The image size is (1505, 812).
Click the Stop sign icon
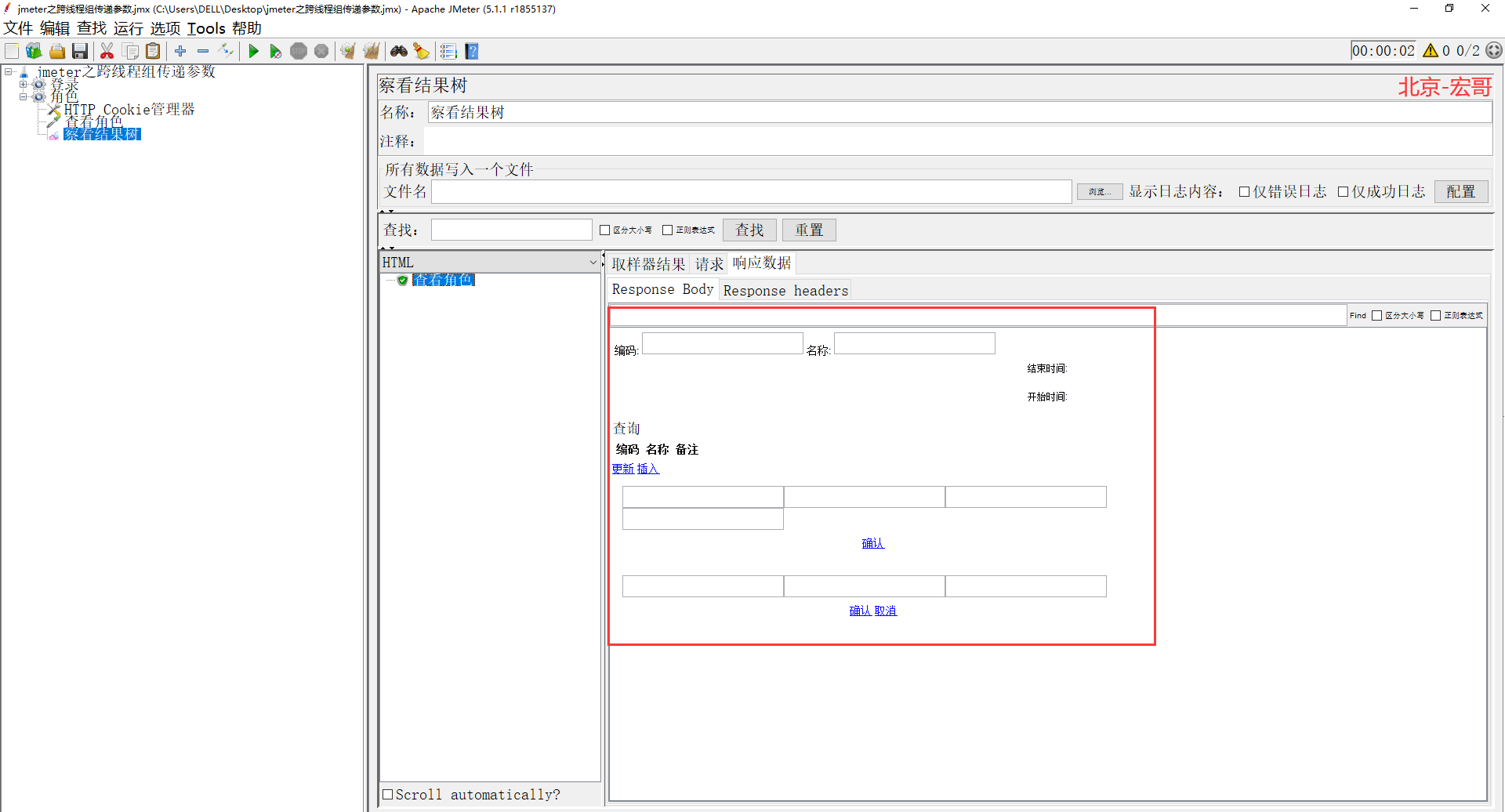(299, 52)
